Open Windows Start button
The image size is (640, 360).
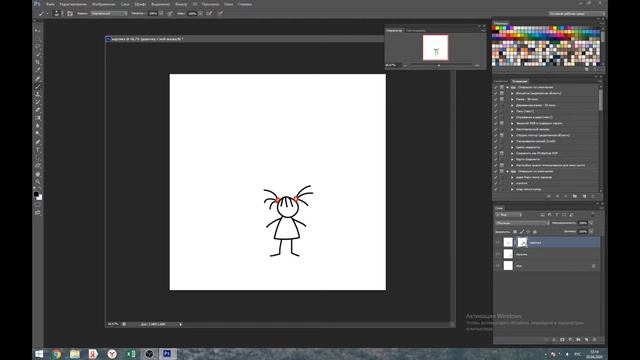pos(39,354)
